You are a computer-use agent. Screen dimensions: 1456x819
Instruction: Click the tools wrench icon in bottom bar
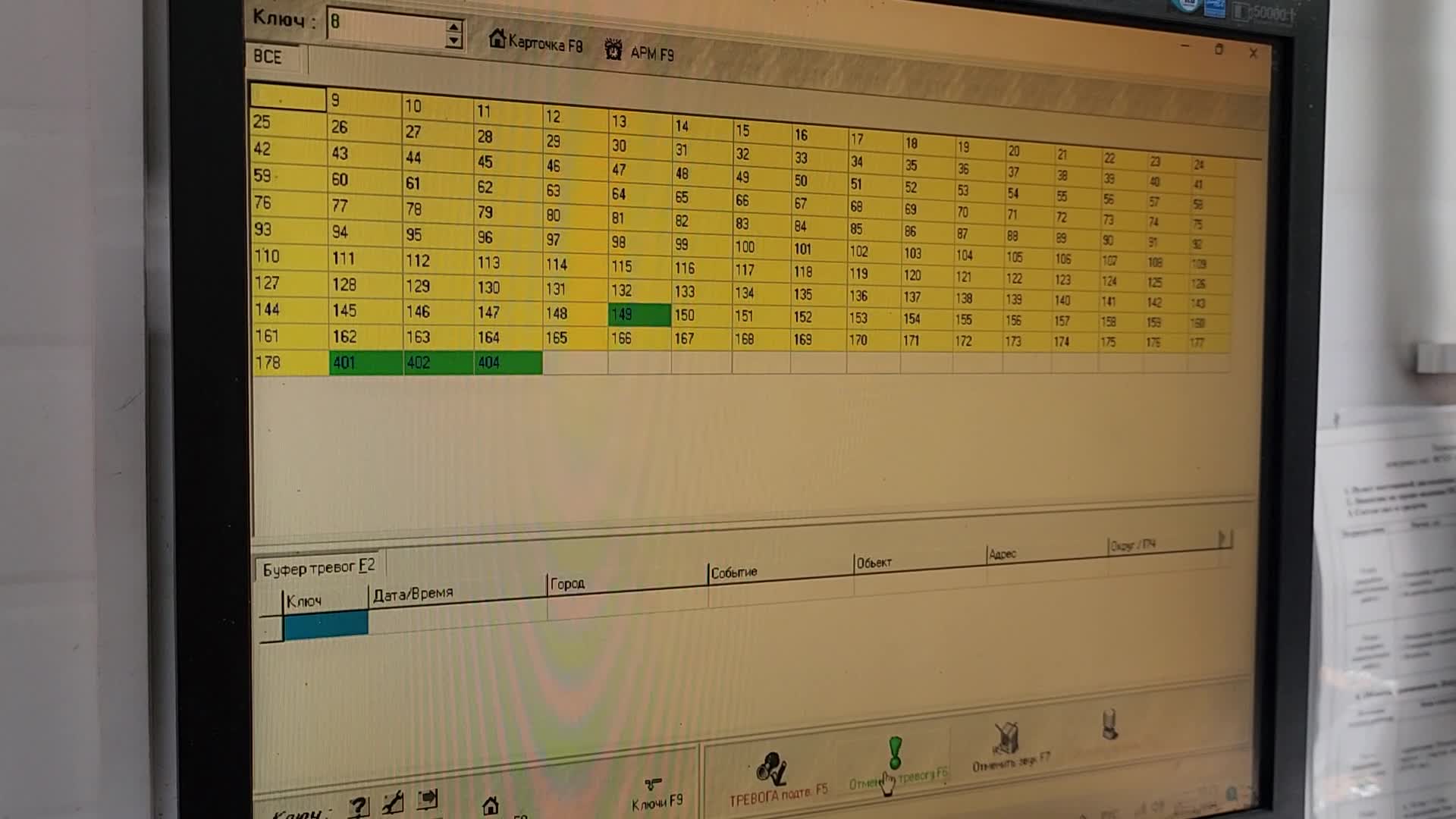393,802
